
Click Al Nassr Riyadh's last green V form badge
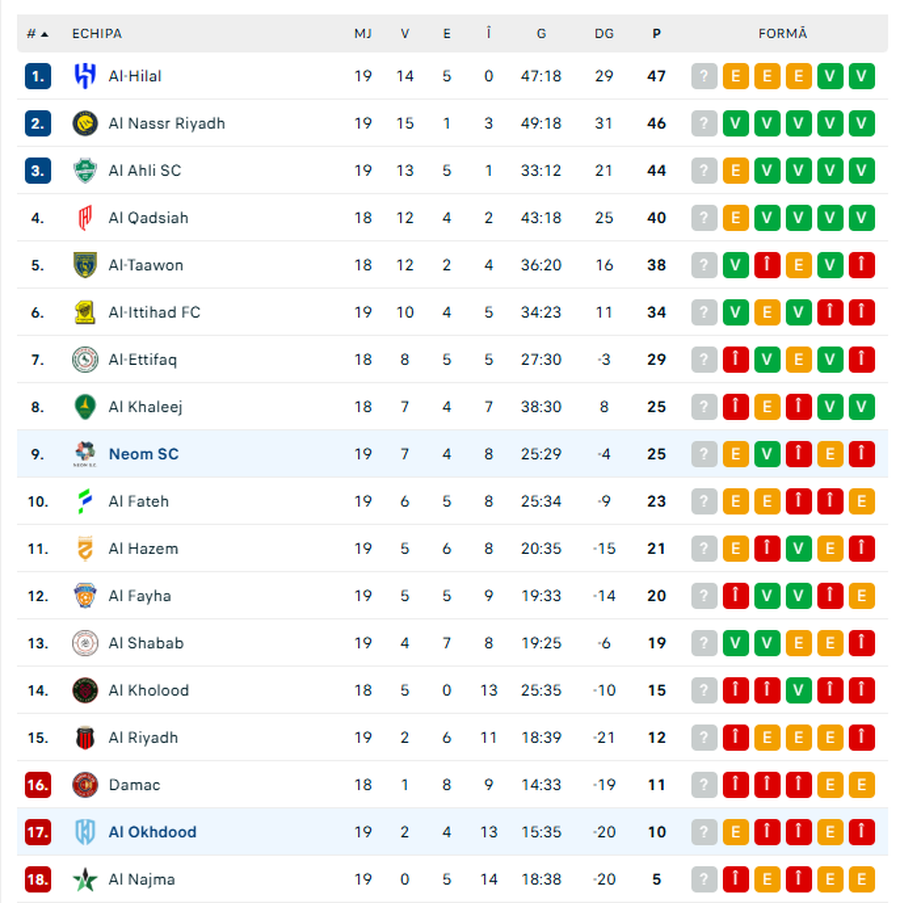[x=861, y=123]
